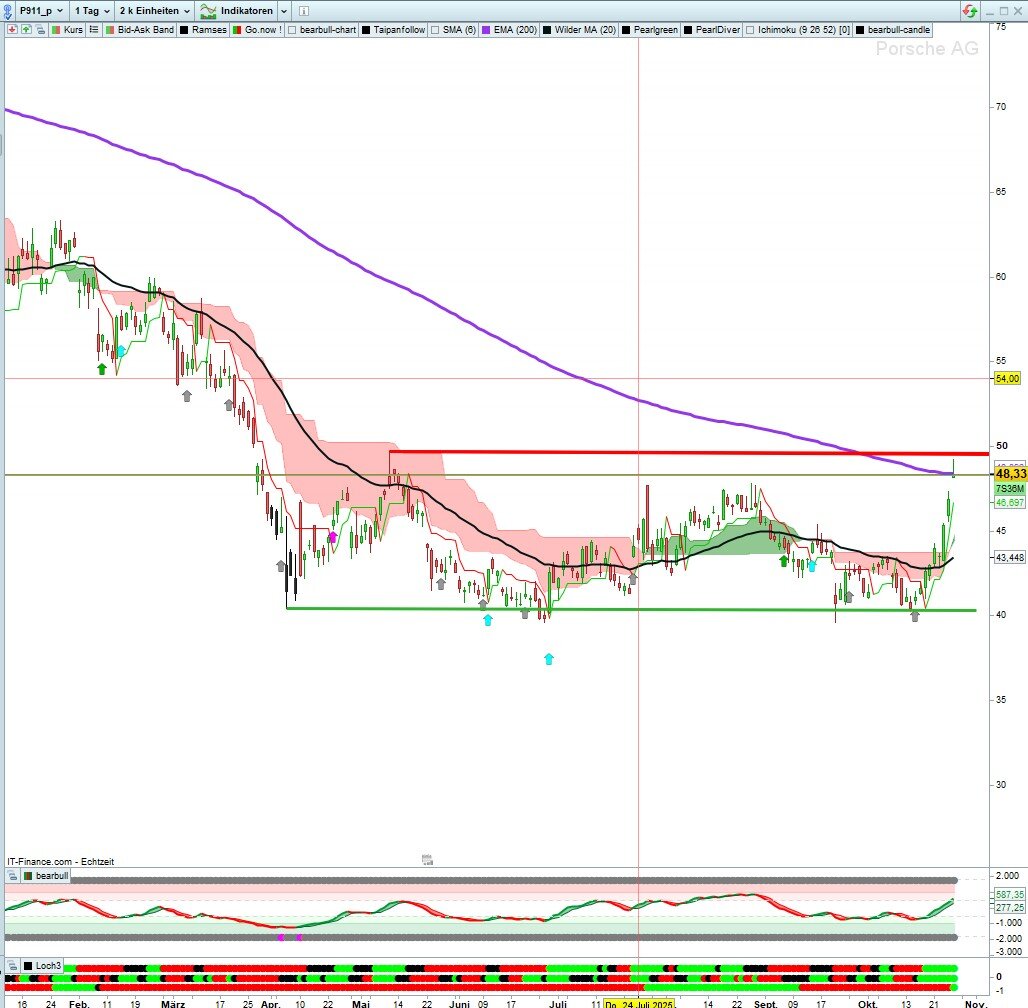1028x1008 pixels.
Task: Click the Loch3 panel settings icon
Action: tap(12, 966)
